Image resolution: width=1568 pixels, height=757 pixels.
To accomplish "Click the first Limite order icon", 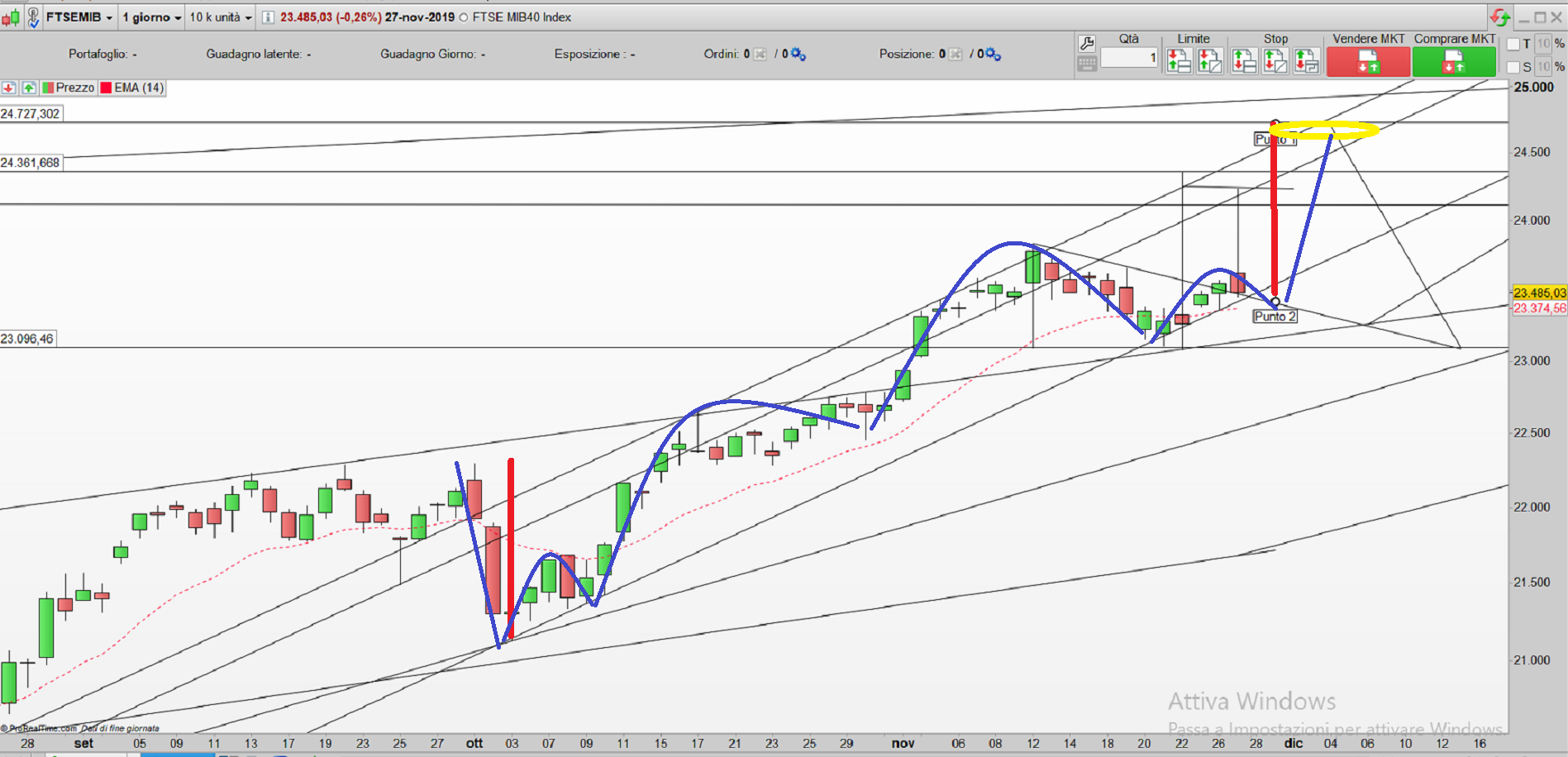I will (1178, 61).
